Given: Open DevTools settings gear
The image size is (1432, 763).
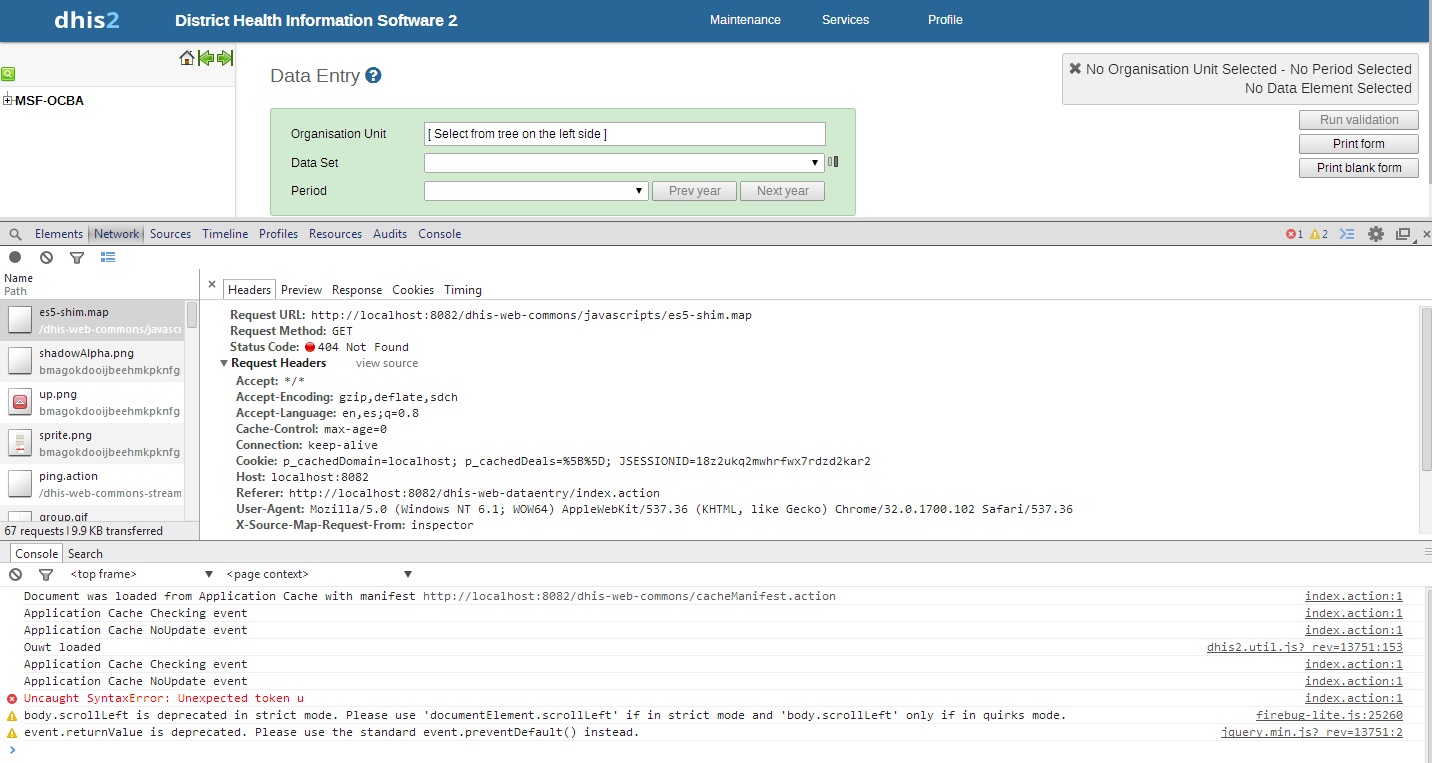Looking at the screenshot, I should pos(1376,234).
